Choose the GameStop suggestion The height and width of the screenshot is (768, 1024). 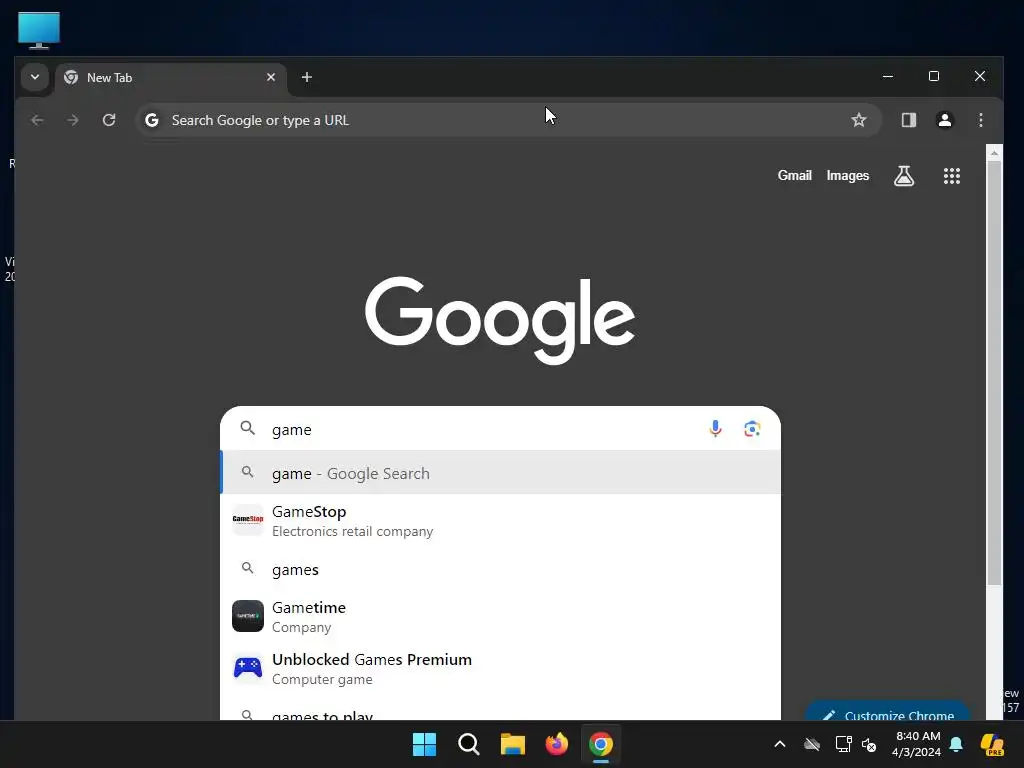click(x=500, y=520)
